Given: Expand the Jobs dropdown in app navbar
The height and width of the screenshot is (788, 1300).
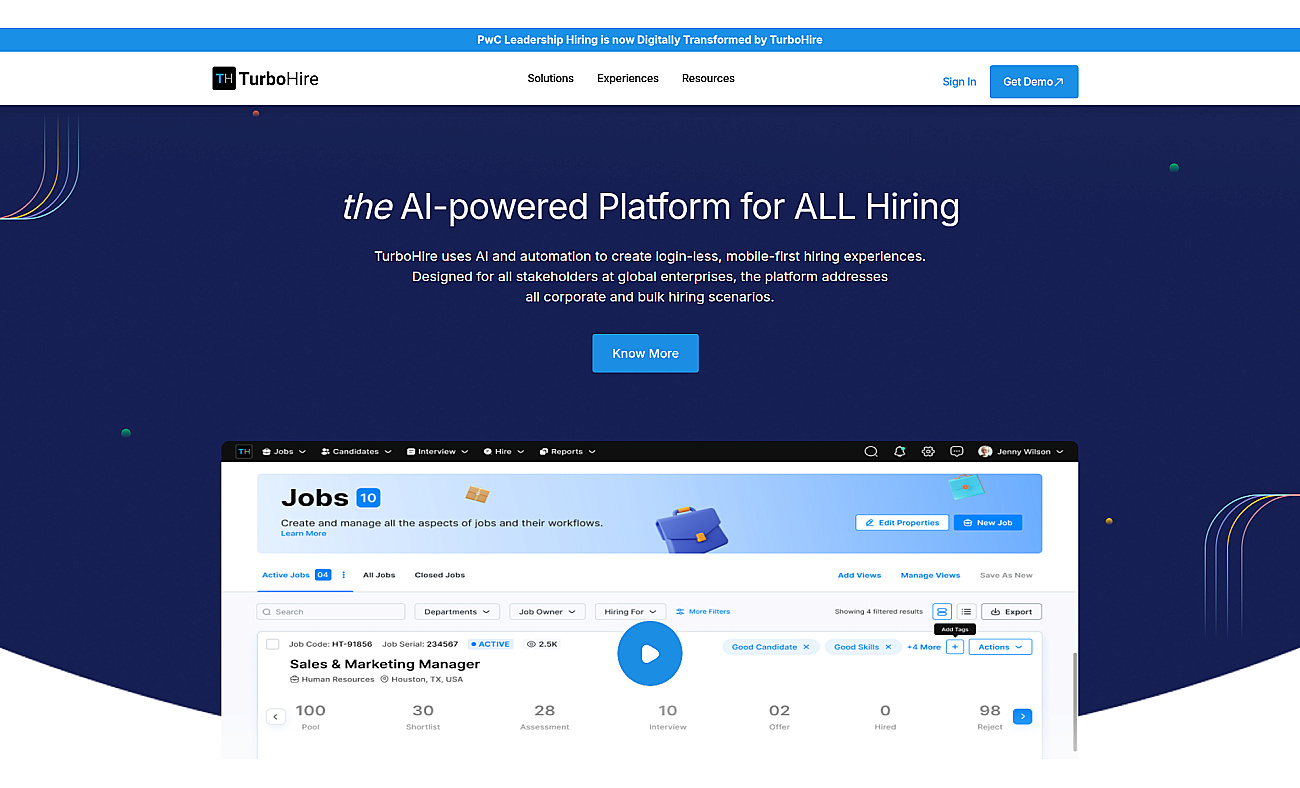Looking at the screenshot, I should (x=284, y=451).
